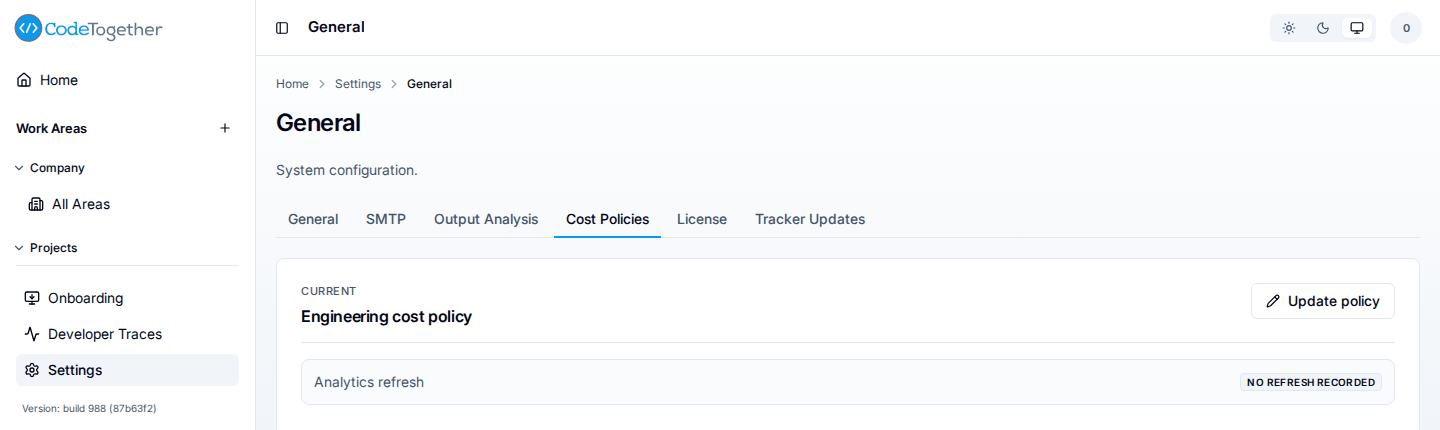Image resolution: width=1440 pixels, height=430 pixels.
Task: Go to Home breadcrumb
Action: pyautogui.click(x=292, y=84)
